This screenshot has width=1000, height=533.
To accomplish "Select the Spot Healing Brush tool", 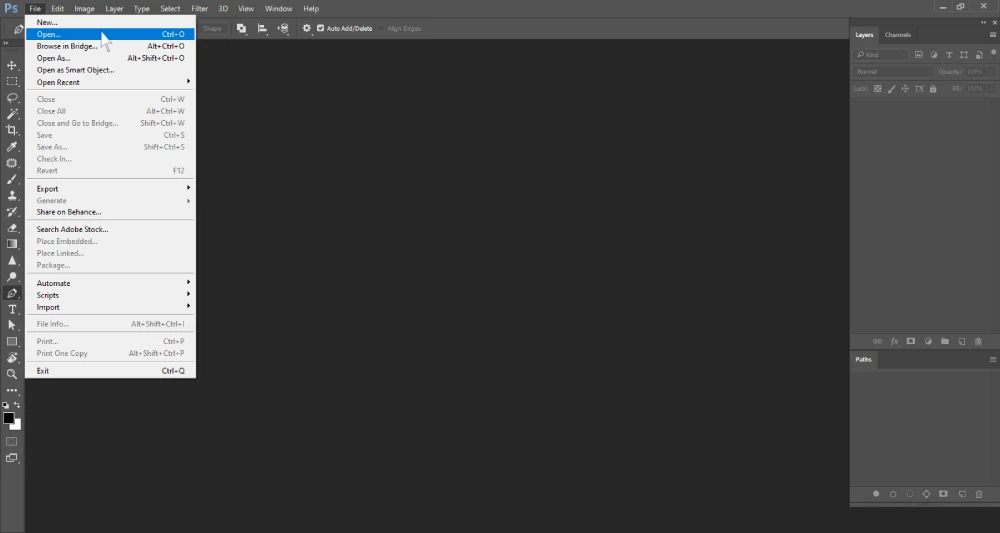I will (11, 163).
